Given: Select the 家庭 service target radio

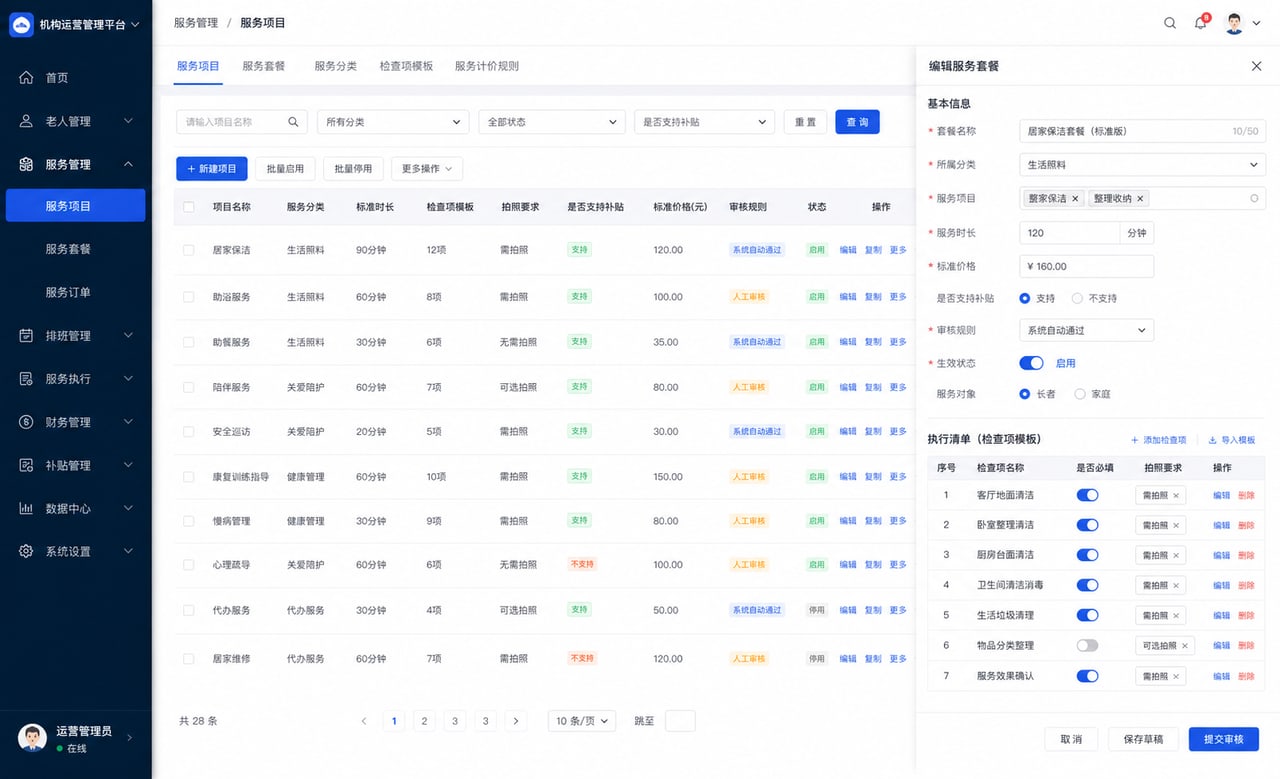Looking at the screenshot, I should (1080, 394).
